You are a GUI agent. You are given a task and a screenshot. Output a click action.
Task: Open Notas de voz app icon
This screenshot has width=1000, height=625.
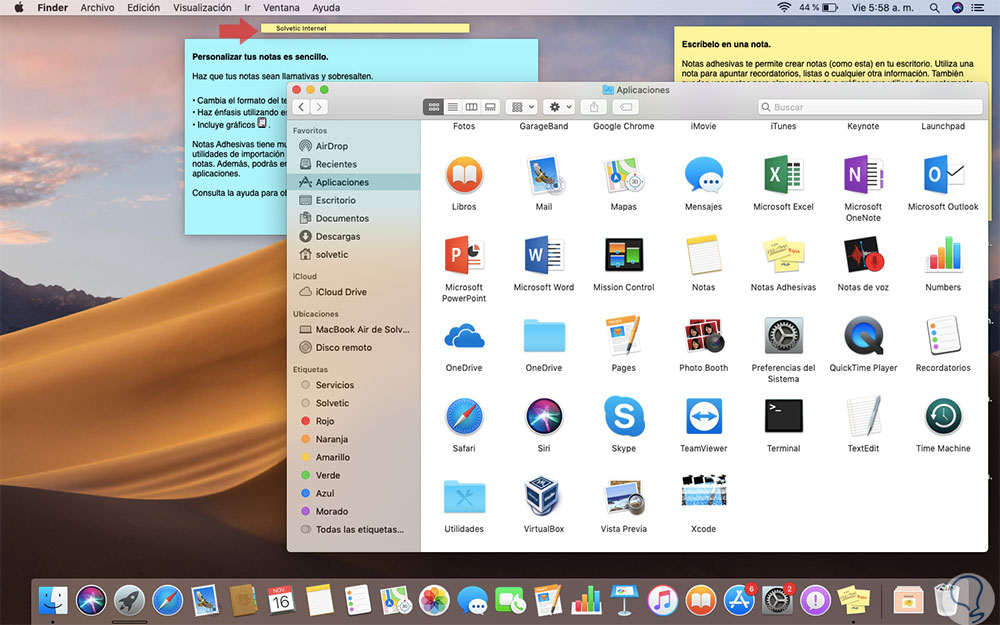863,255
